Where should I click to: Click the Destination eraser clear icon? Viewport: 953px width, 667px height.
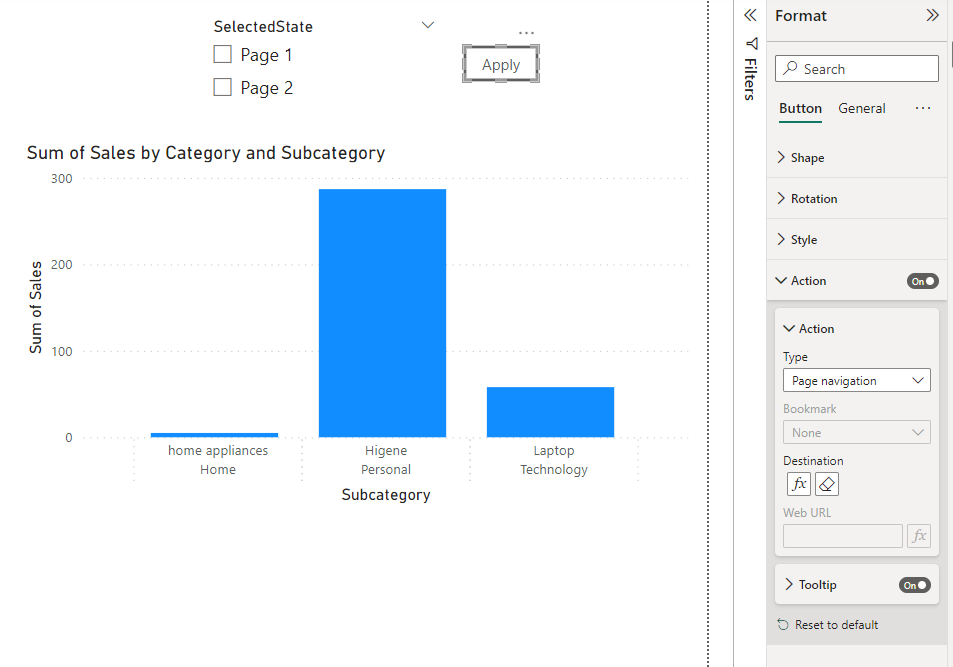coord(827,484)
